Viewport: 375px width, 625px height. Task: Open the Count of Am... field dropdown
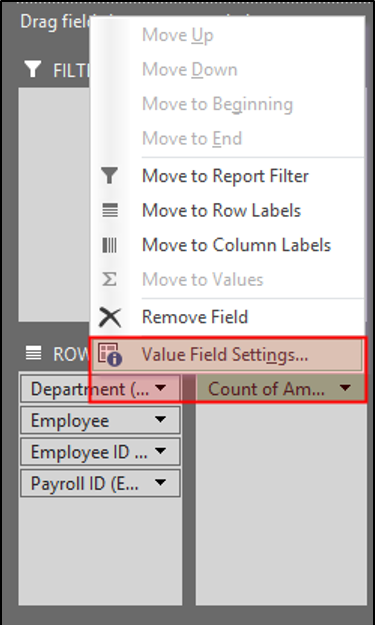click(345, 388)
